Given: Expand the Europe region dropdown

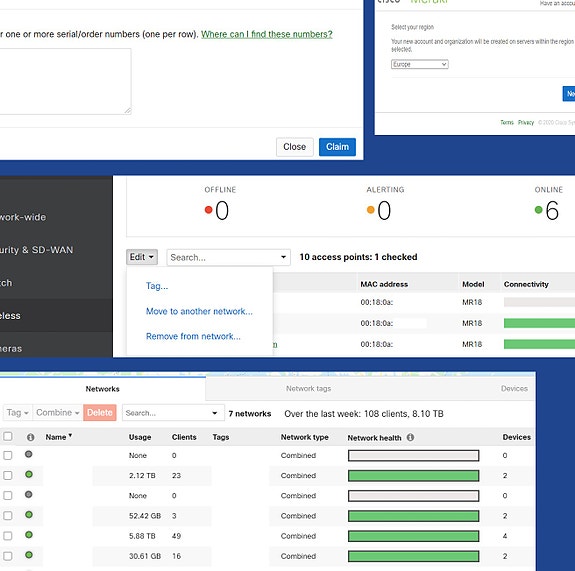Looking at the screenshot, I should click(420, 64).
